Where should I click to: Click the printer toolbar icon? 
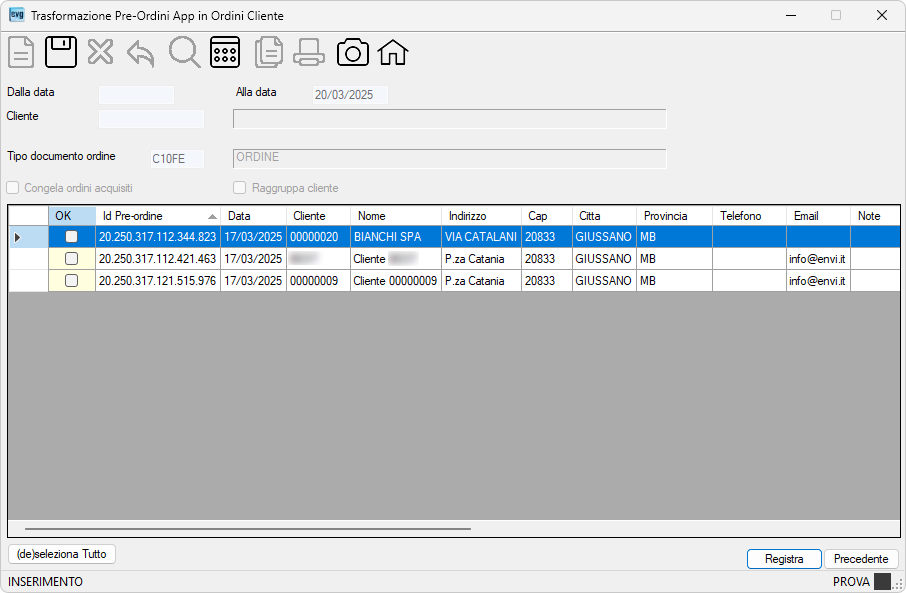[309, 53]
